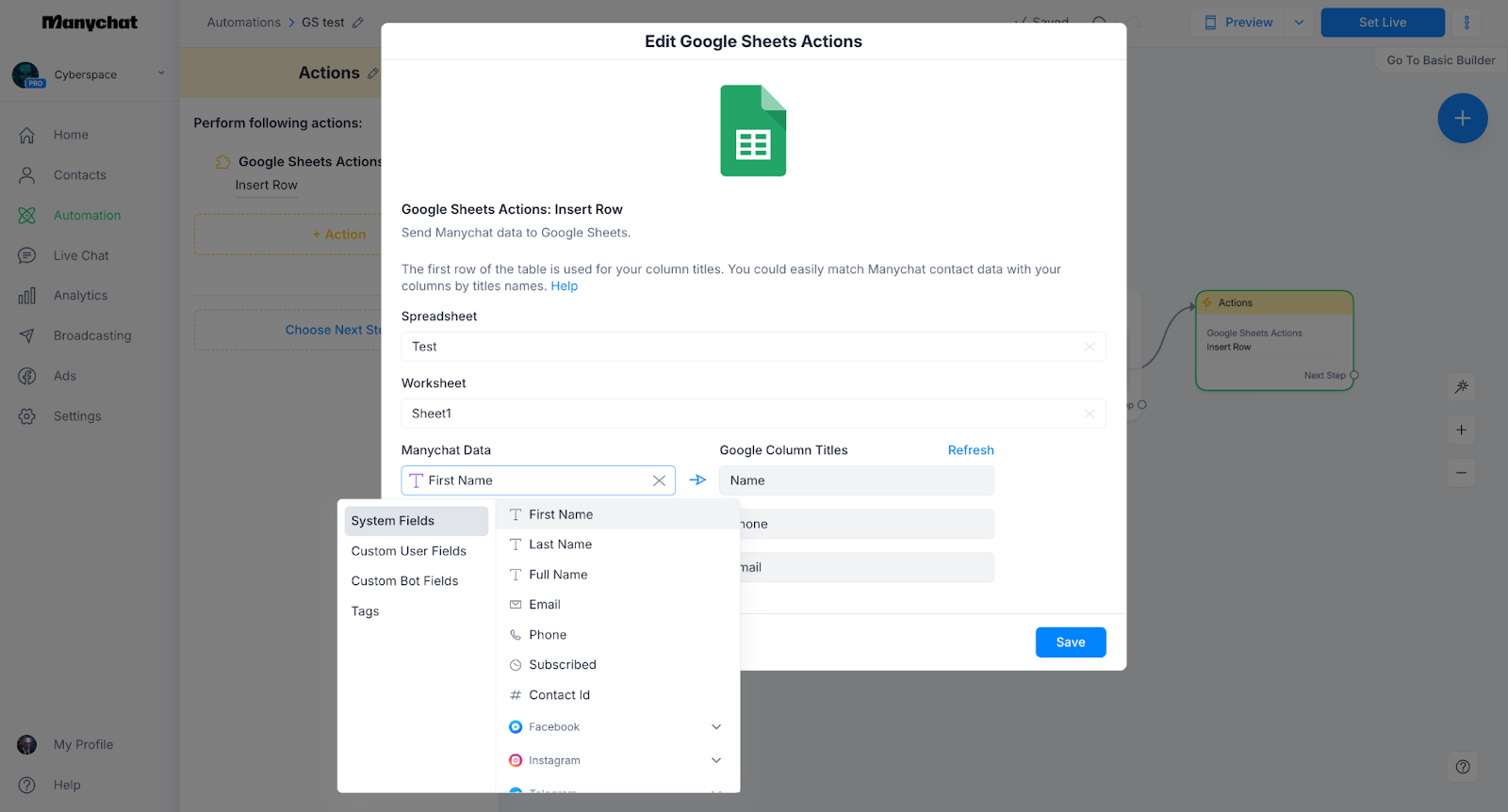Click the Save button
Screen dimensions: 1508x812
[x=1070, y=642]
